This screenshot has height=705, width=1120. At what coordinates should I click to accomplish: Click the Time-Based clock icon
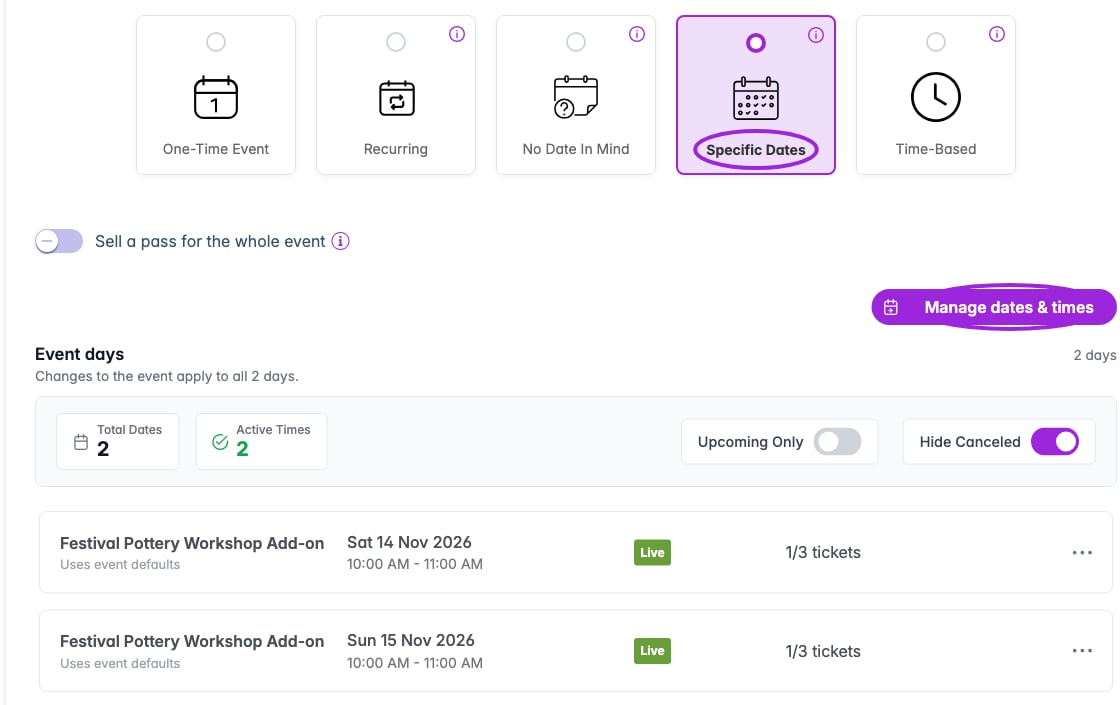click(x=936, y=97)
